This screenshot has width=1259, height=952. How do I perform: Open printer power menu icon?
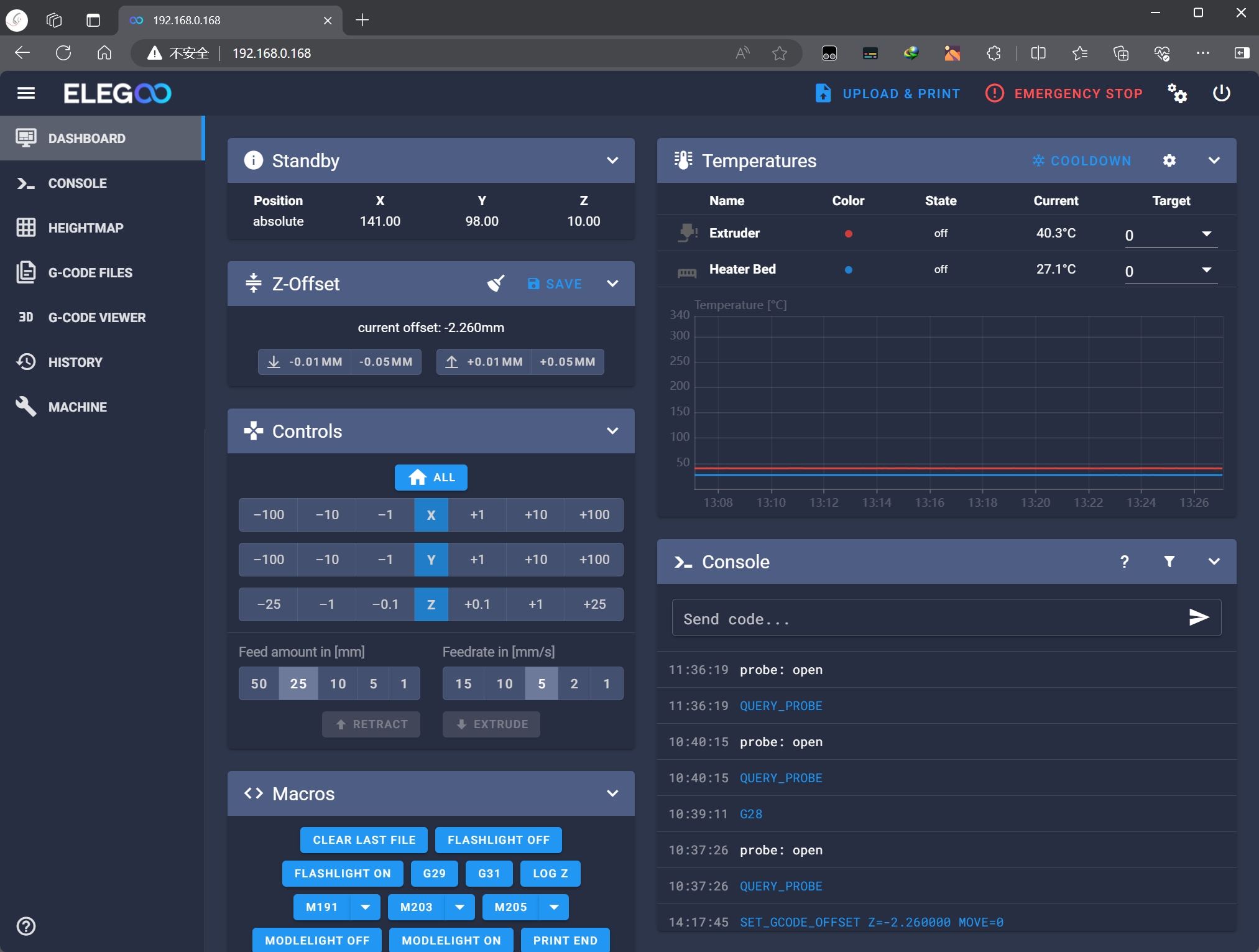1221,93
